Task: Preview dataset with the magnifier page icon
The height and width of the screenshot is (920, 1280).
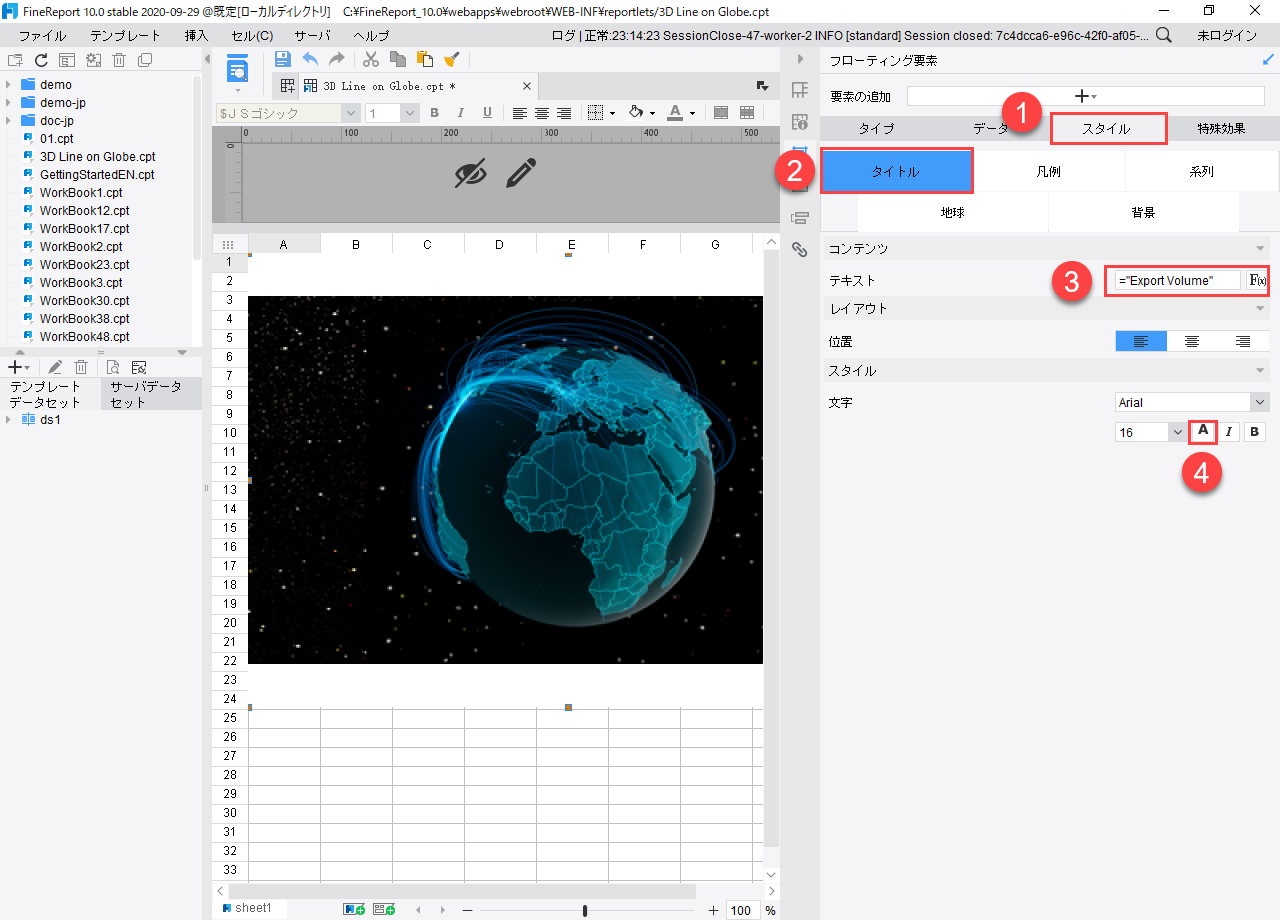Action: coord(113,368)
